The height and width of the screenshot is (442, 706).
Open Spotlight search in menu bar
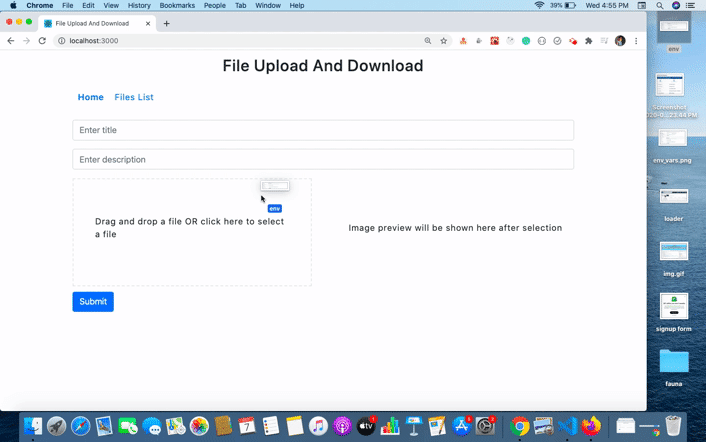pos(660,5)
